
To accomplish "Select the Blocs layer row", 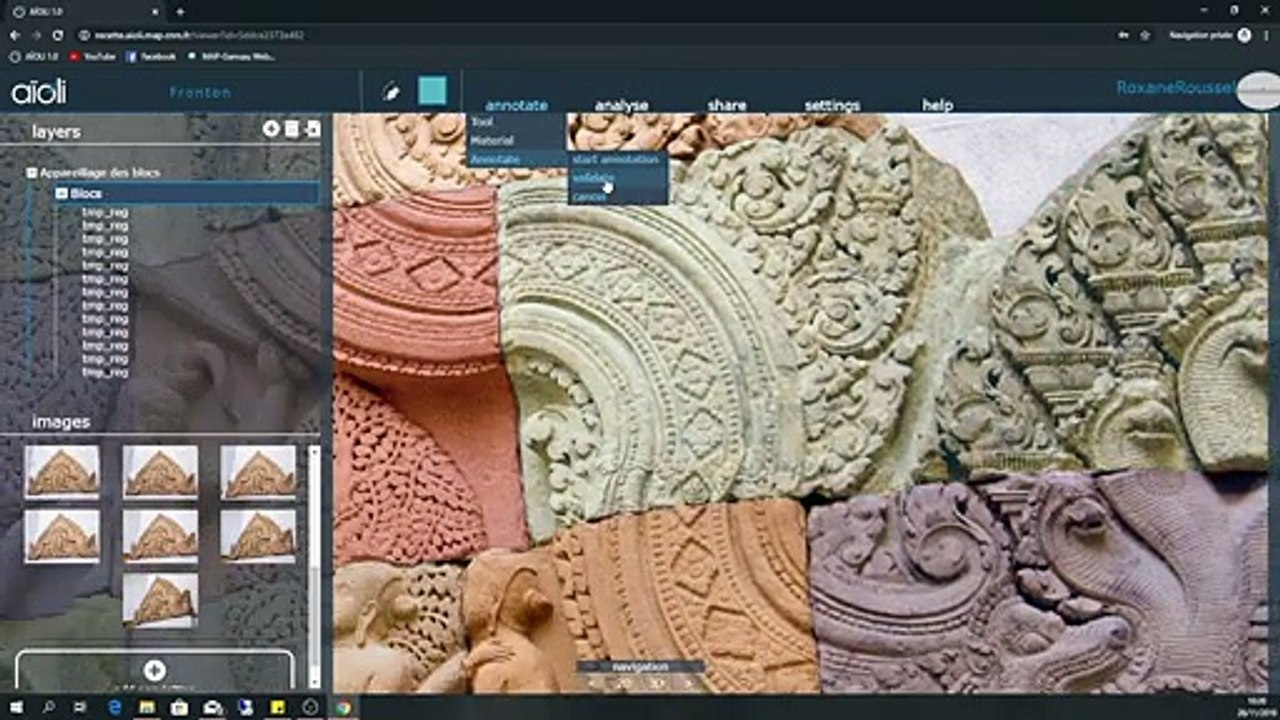I will [187, 193].
